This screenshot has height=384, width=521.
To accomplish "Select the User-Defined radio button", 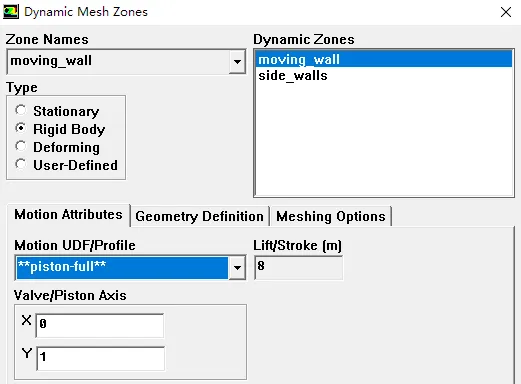I will (20, 164).
